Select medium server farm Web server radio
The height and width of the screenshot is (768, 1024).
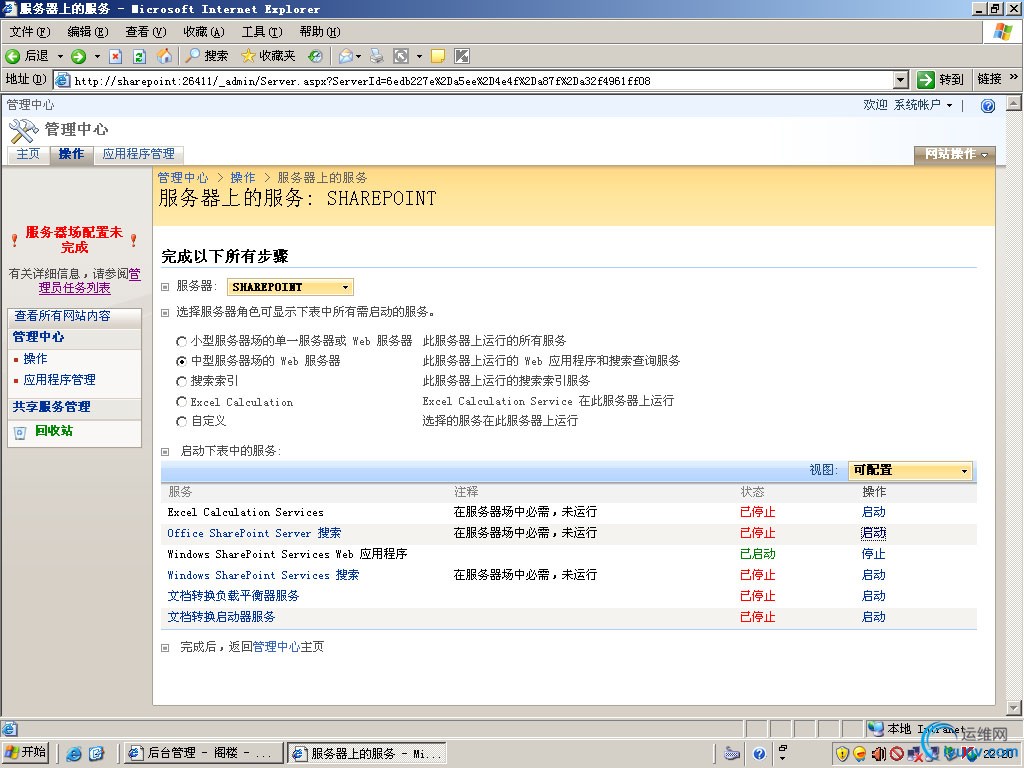tap(182, 361)
